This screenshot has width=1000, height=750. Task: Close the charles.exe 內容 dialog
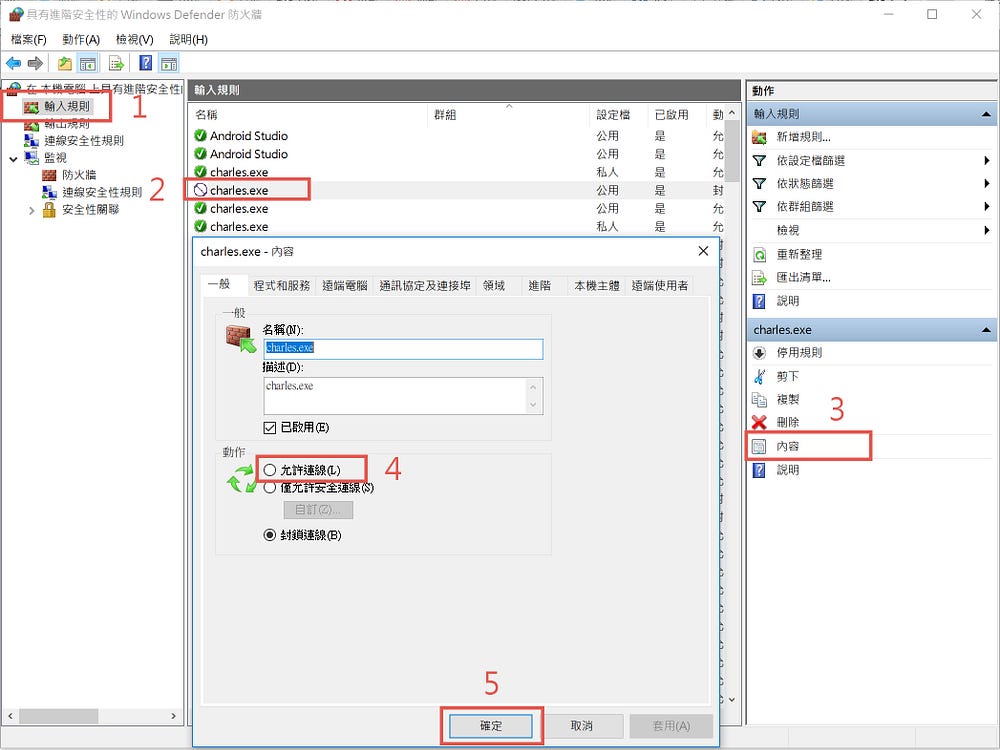coord(703,251)
